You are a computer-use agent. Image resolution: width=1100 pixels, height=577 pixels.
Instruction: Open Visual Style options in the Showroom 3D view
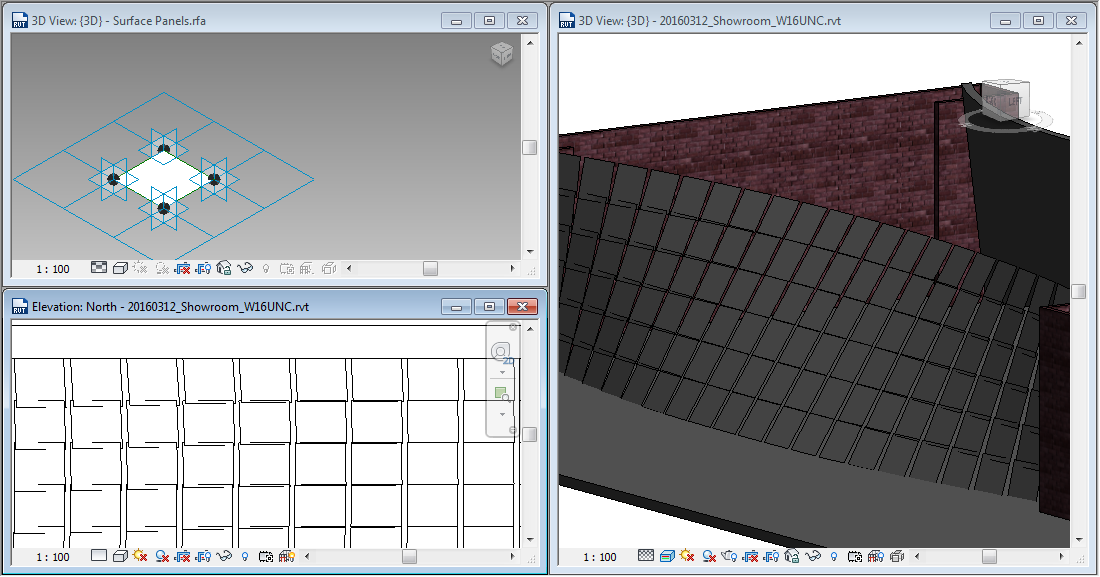point(666,555)
